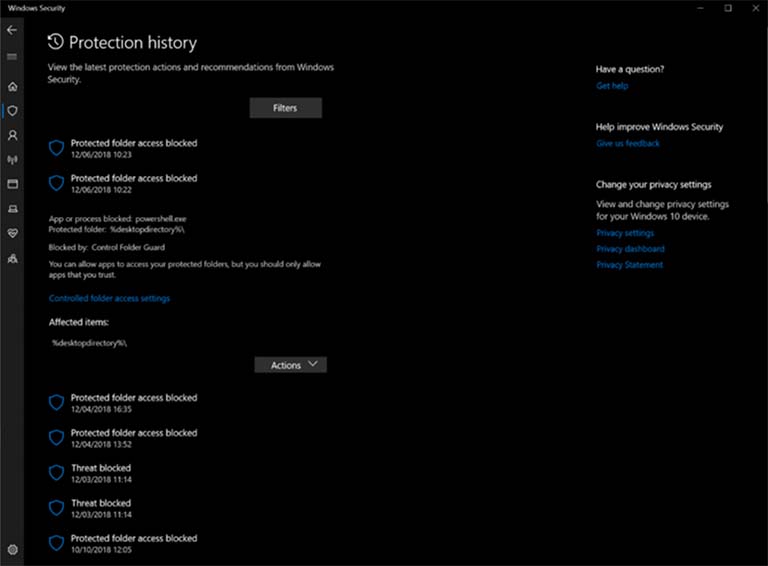768x566 pixels.
Task: Expand first Threat blocked entry title
Action: click(x=101, y=468)
